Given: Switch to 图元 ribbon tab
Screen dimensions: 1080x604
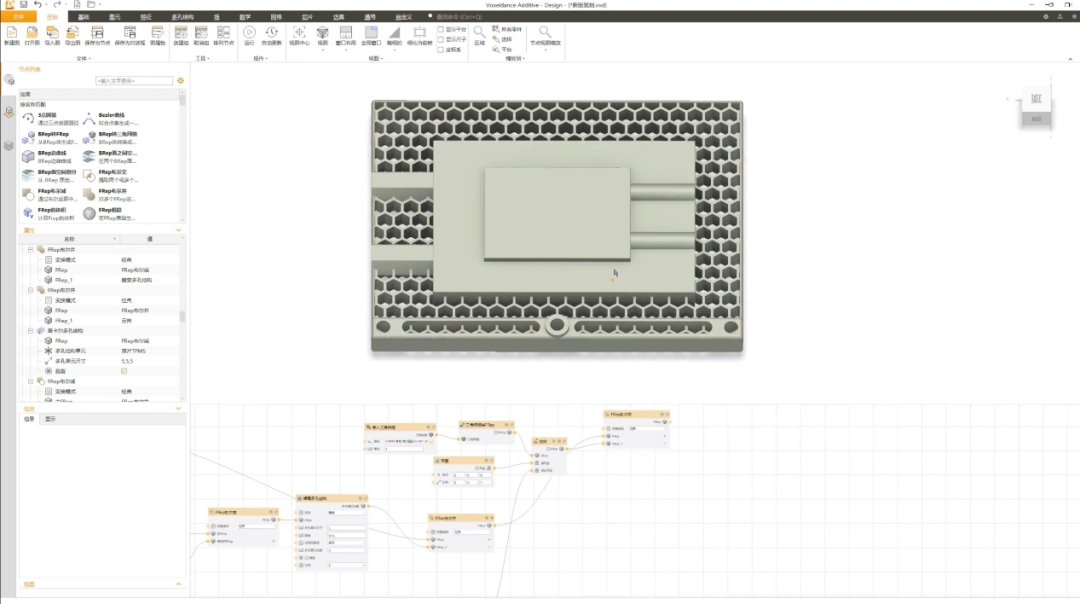Looking at the screenshot, I should pyautogui.click(x=114, y=17).
